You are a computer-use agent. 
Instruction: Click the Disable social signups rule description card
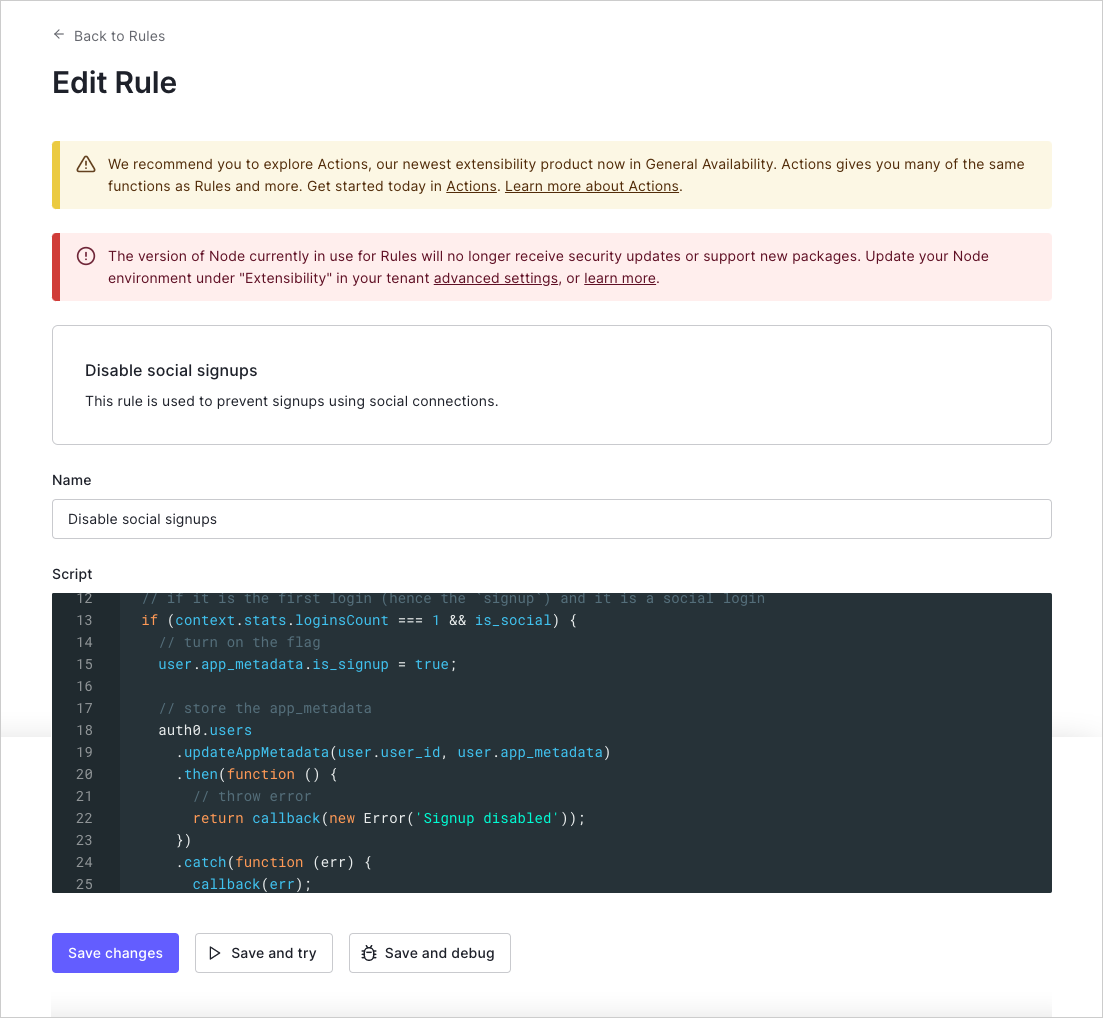(551, 385)
